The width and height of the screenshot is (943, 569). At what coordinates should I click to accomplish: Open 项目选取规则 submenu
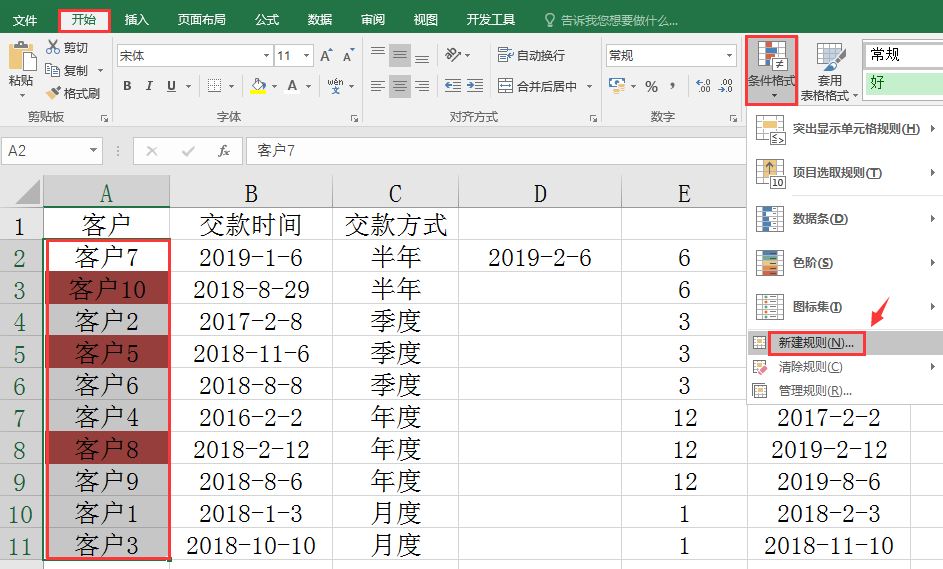pos(845,173)
